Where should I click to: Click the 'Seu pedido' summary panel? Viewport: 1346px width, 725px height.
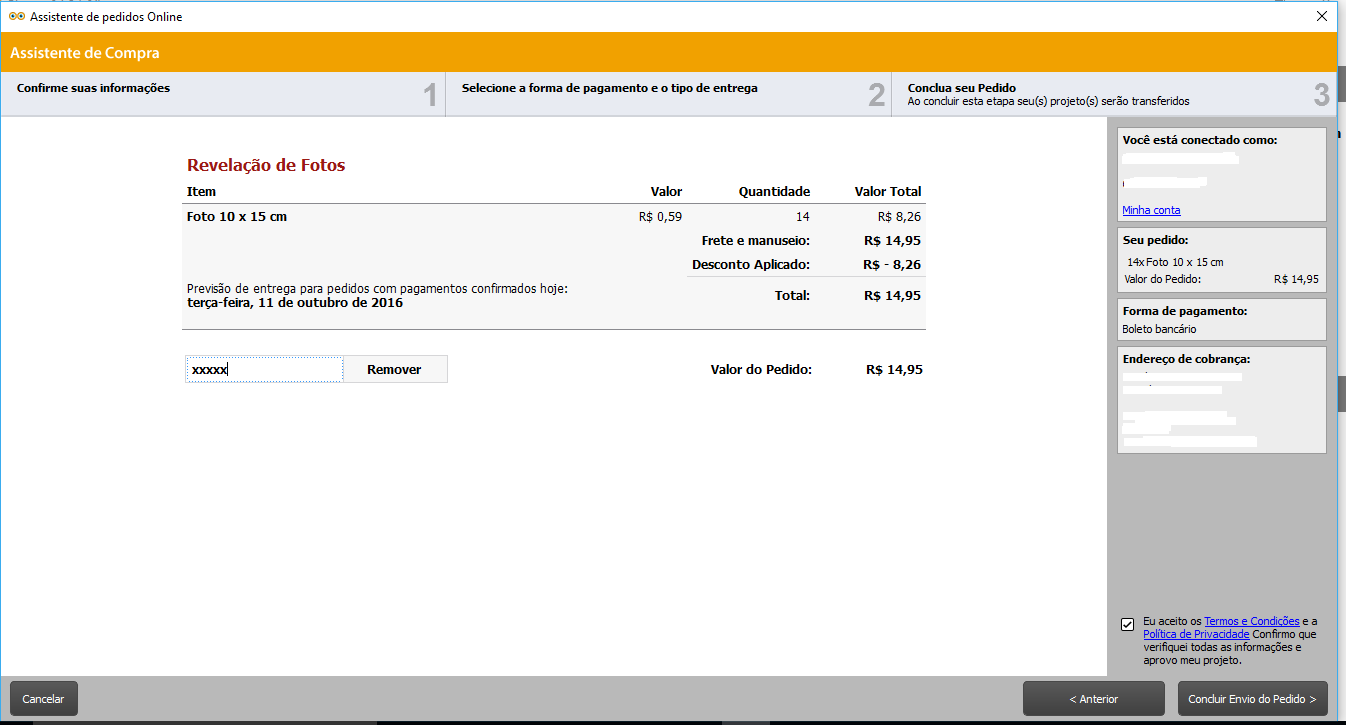(x=1221, y=260)
